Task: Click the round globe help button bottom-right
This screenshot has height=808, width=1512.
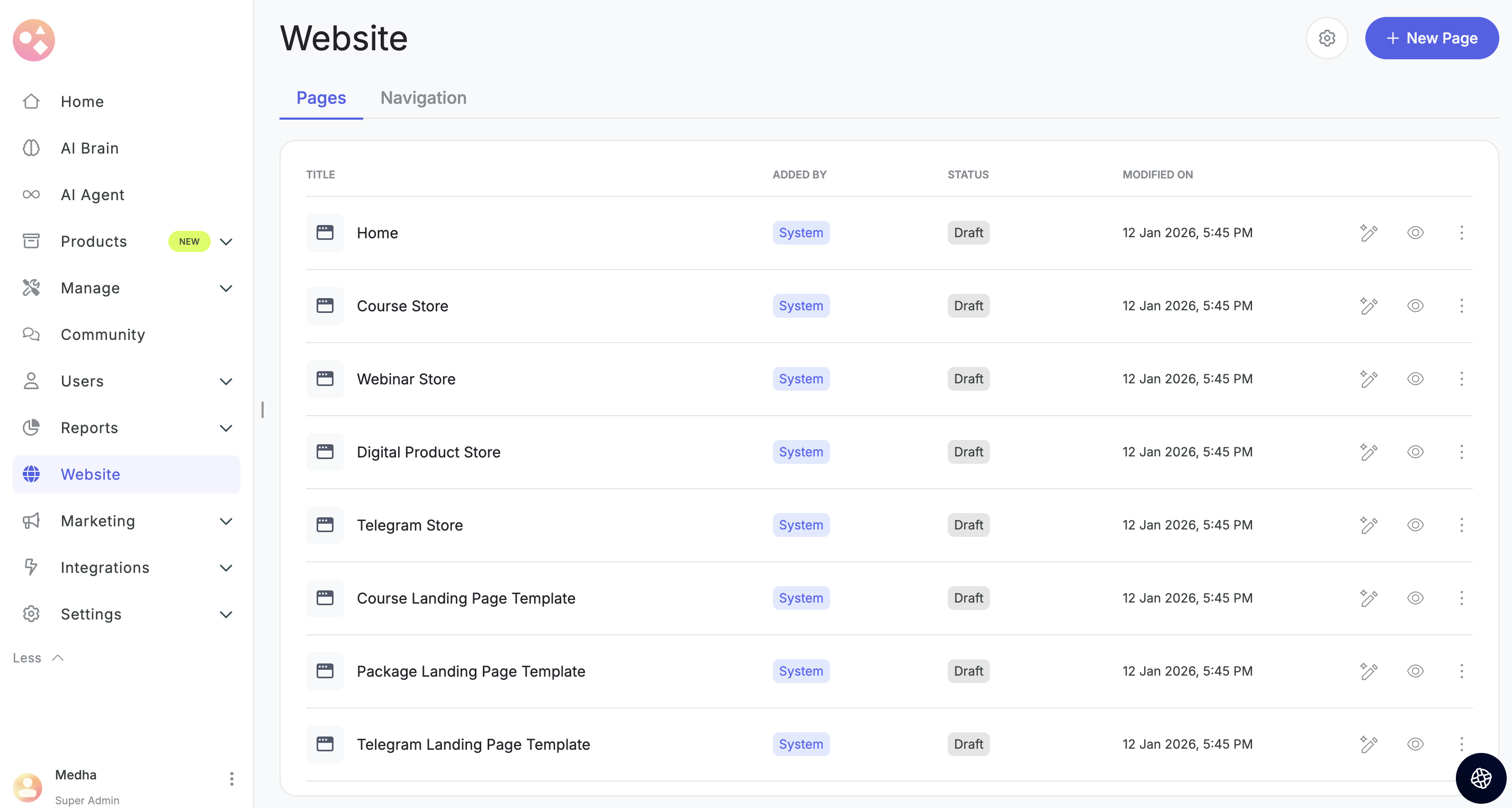Action: 1480,778
